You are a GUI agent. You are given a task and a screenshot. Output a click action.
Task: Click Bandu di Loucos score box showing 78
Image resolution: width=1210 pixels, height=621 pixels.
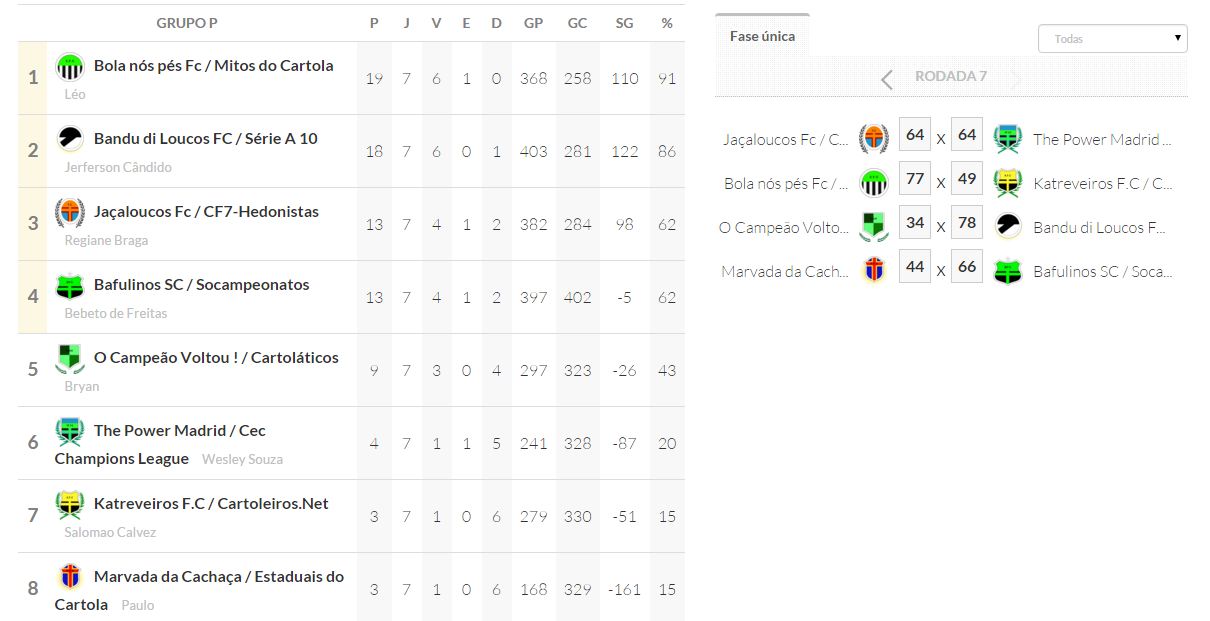[x=966, y=223]
